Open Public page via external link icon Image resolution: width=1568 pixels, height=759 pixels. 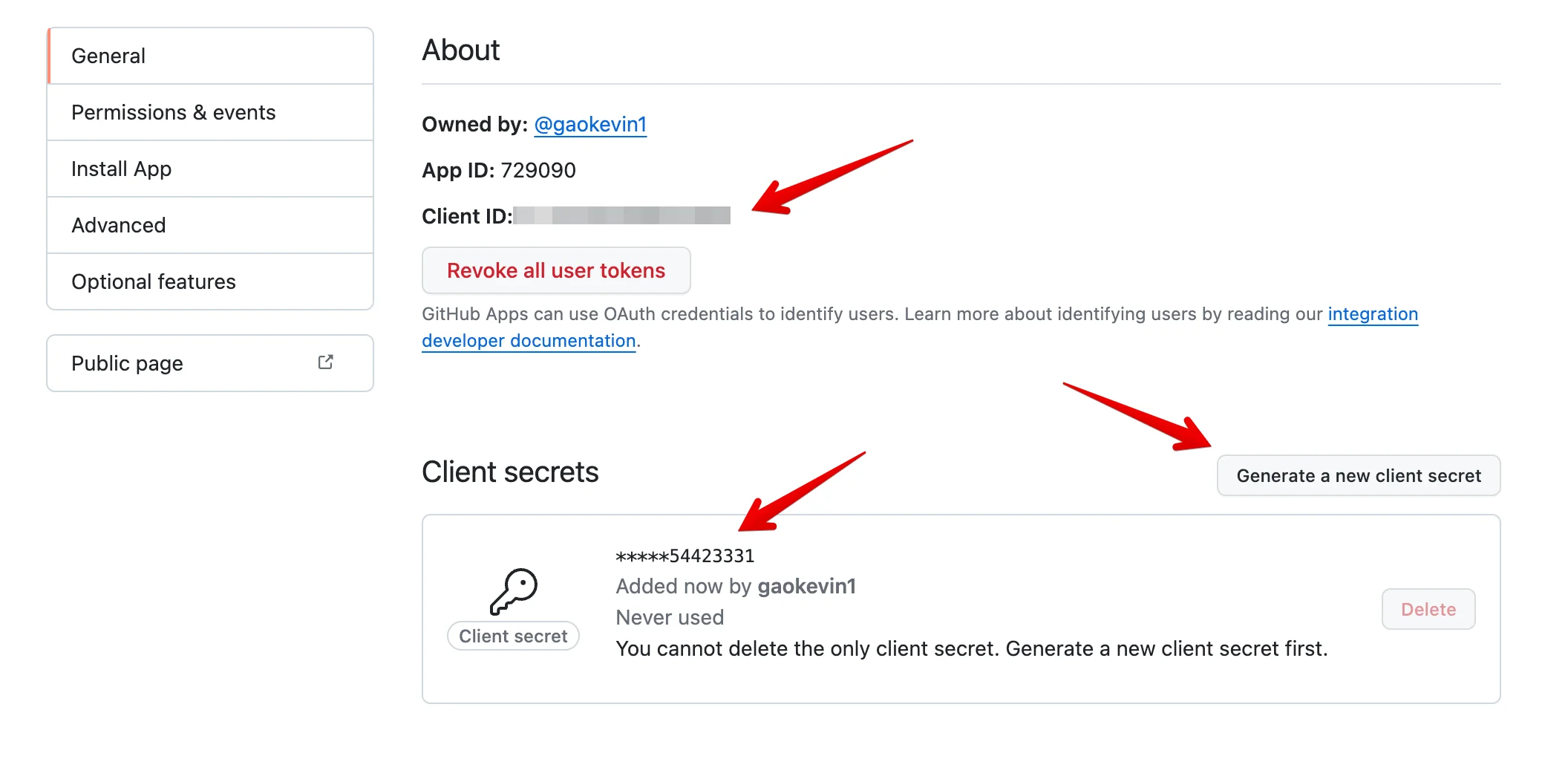(325, 362)
